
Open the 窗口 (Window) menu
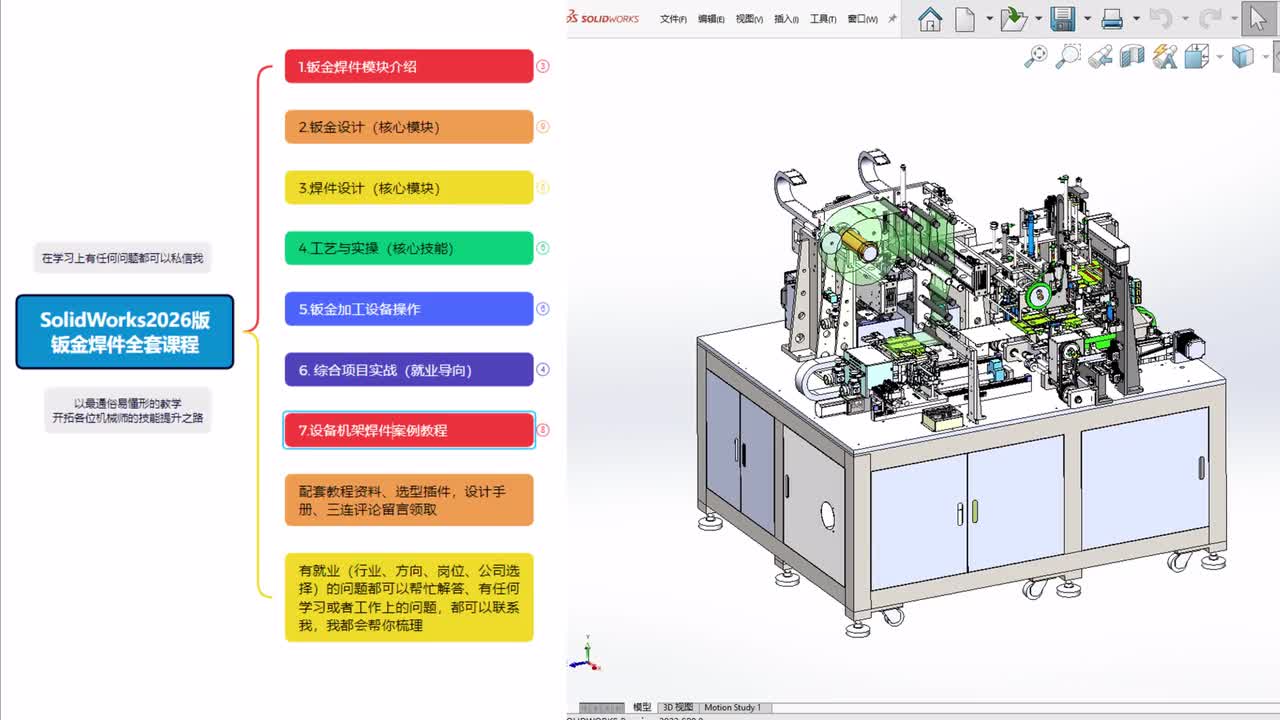(862, 19)
